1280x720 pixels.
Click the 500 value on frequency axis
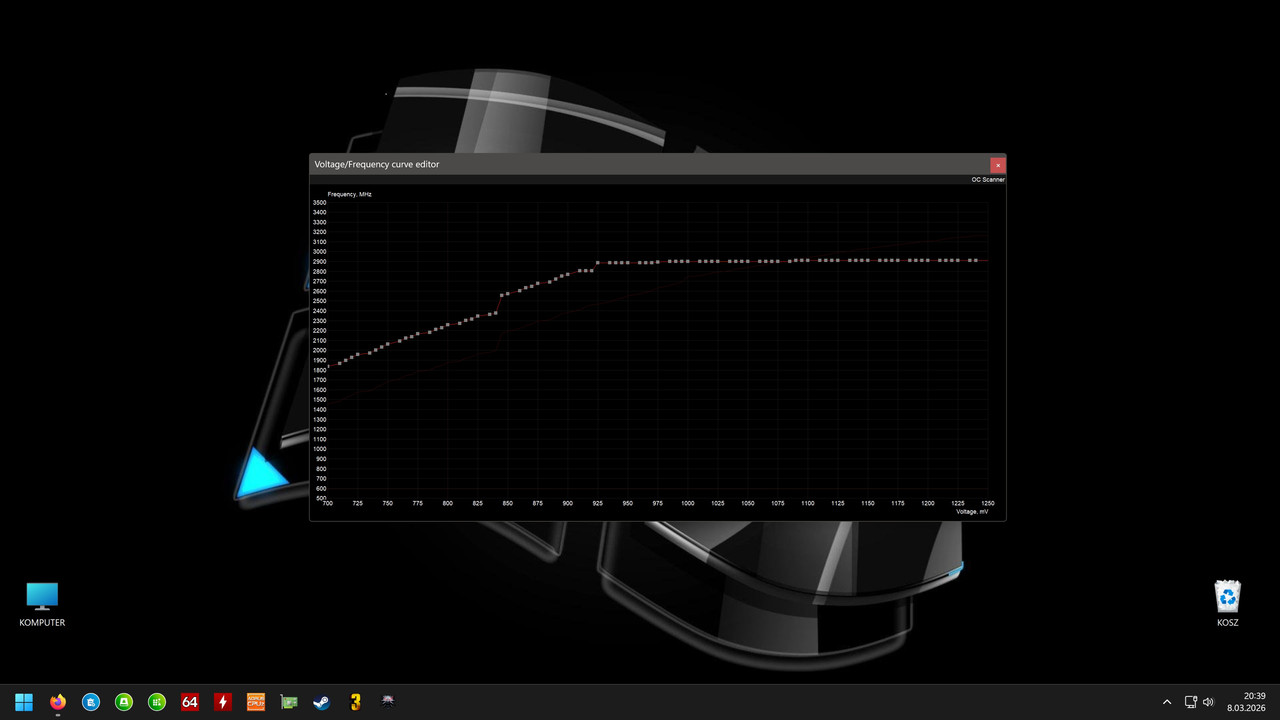pyautogui.click(x=320, y=498)
